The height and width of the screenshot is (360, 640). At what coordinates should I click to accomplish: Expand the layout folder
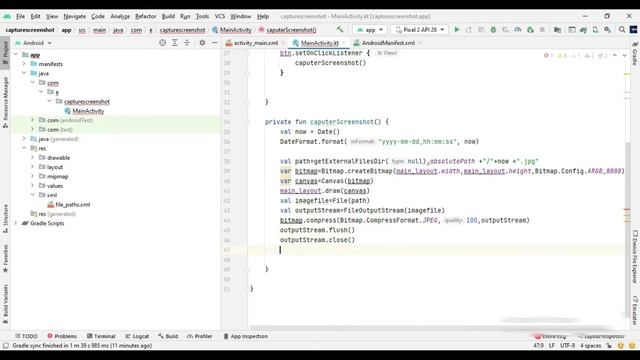[x=33, y=167]
